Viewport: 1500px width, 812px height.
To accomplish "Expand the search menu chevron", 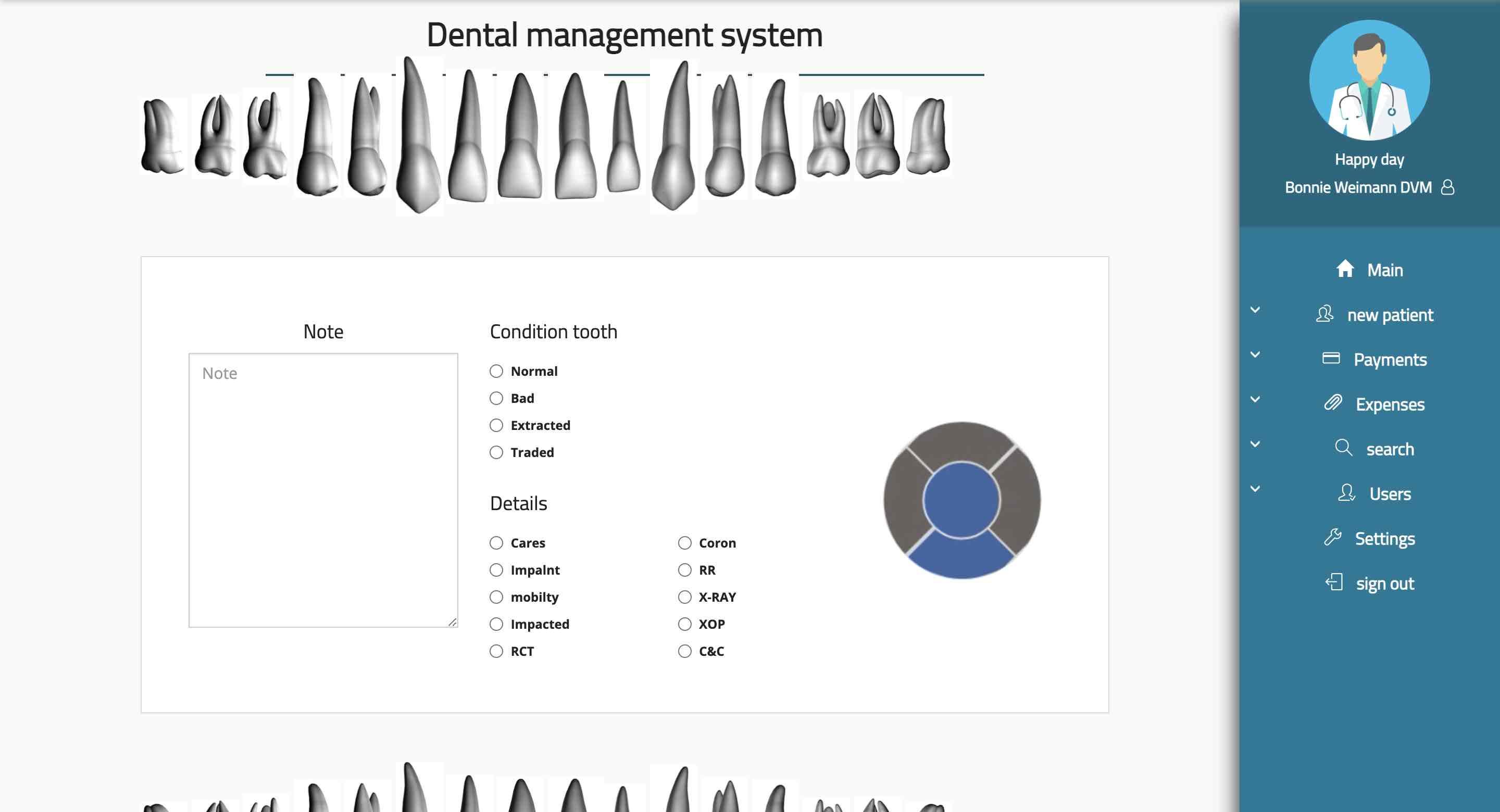I will (x=1255, y=444).
